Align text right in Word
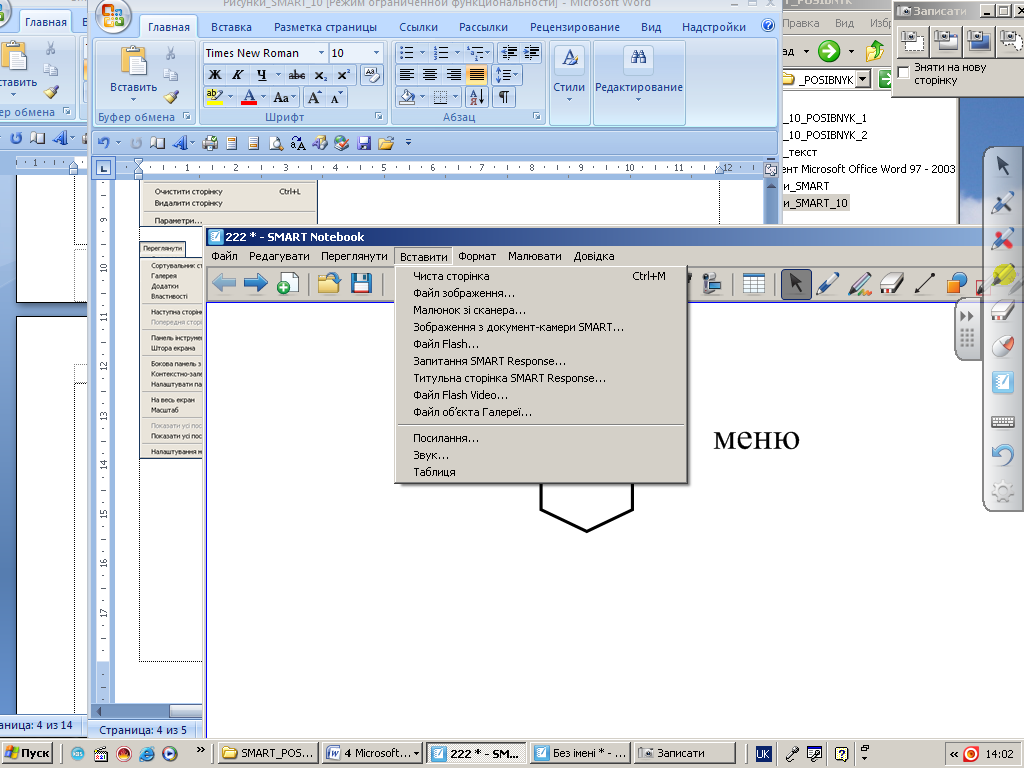1024x768 pixels. point(453,75)
